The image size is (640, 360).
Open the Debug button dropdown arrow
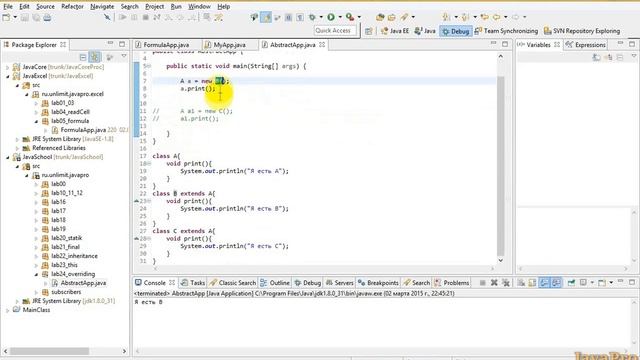[x=321, y=17]
